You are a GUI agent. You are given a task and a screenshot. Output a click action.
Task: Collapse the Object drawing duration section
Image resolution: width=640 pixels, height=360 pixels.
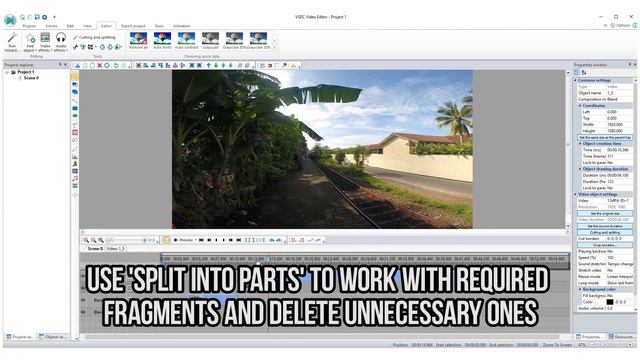click(580, 169)
